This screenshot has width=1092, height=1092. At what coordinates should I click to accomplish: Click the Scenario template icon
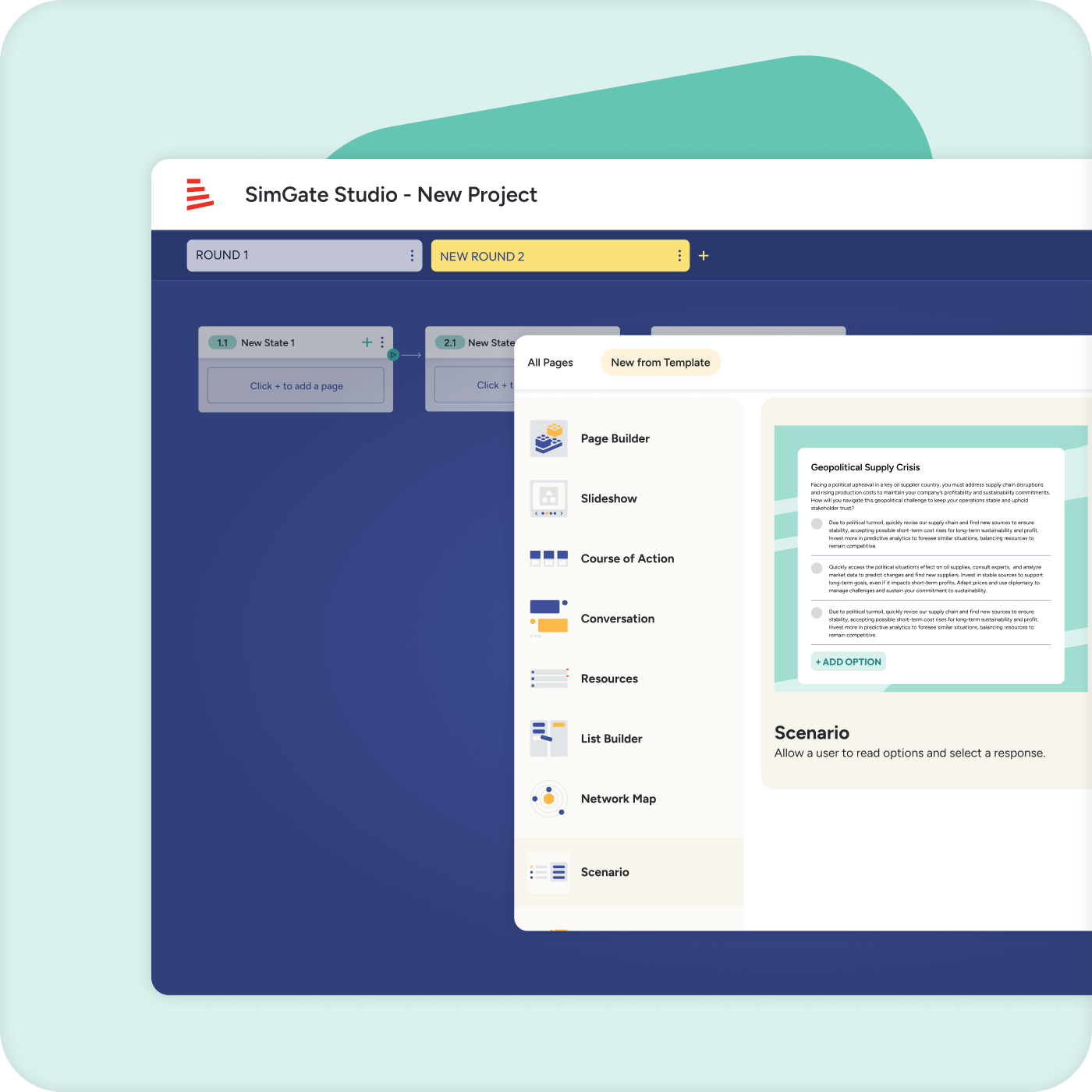tap(549, 872)
